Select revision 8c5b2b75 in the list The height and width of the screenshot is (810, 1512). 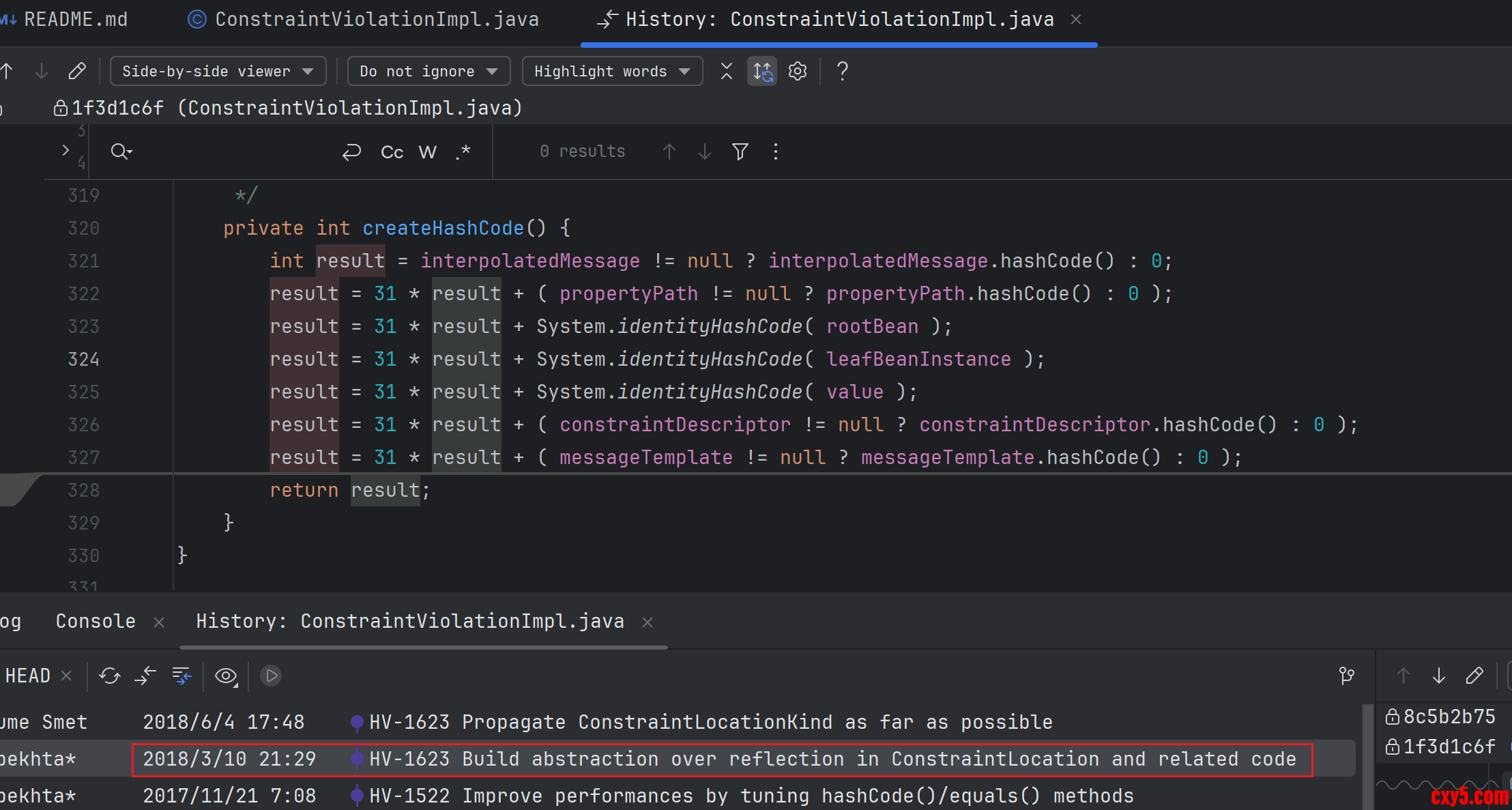pos(1441,717)
